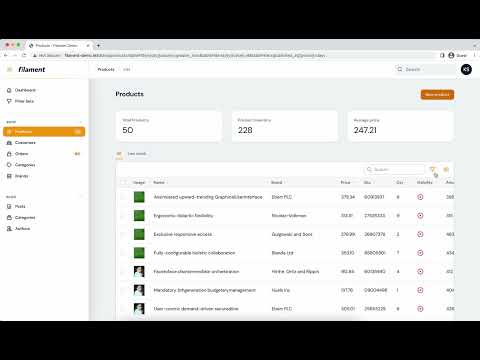The width and height of the screenshot is (480, 360).
Task: Select checkbox for Fully-configurable holistic collaboration row
Action: pos(123,253)
